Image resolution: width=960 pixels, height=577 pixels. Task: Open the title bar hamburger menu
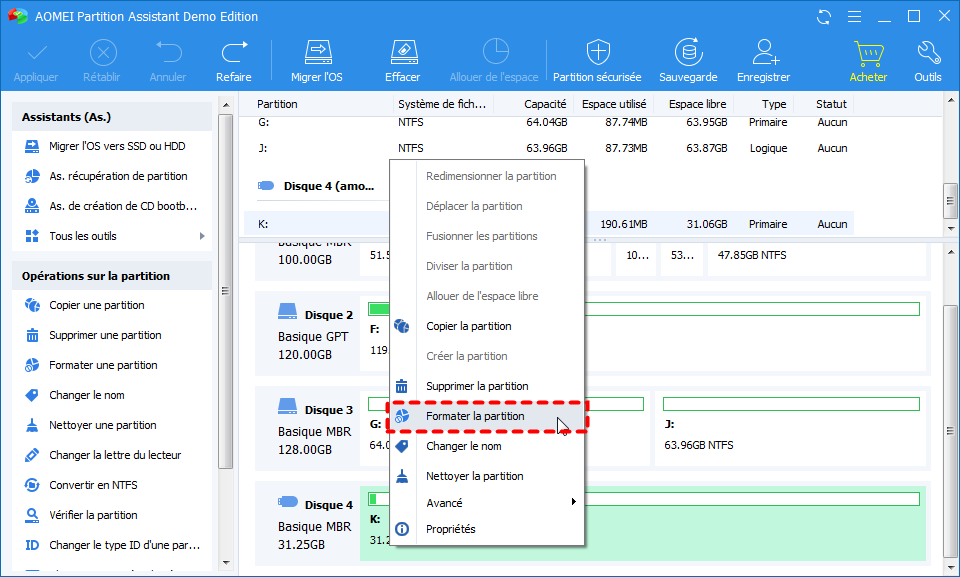(x=853, y=16)
